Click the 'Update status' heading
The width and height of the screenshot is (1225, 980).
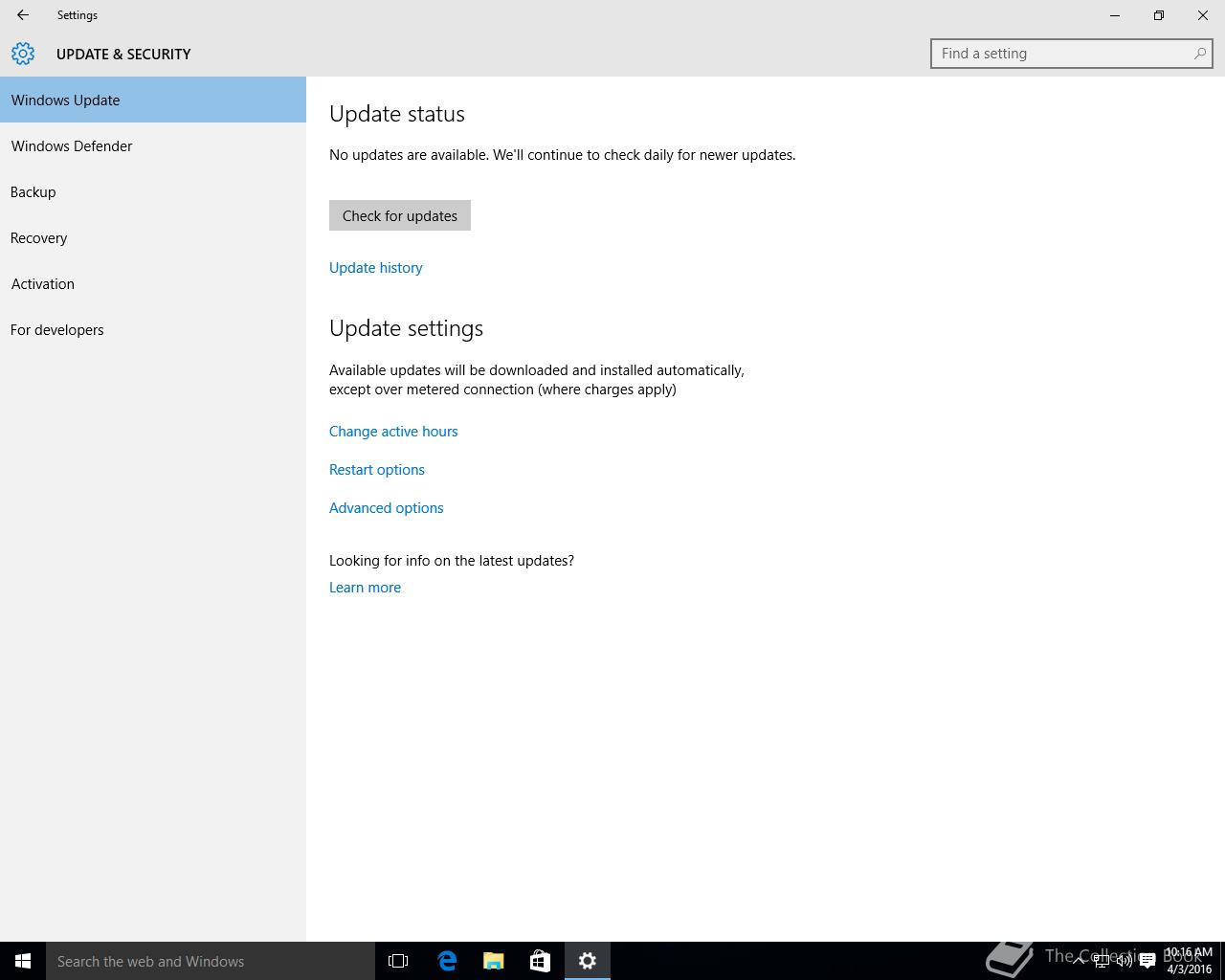[x=397, y=114]
